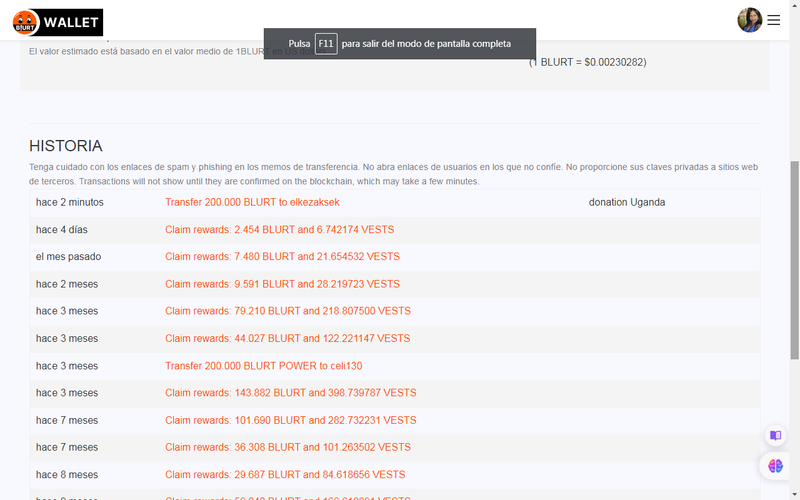Click the Blurt Wallet logo
This screenshot has height=500, width=800.
click(58, 22)
